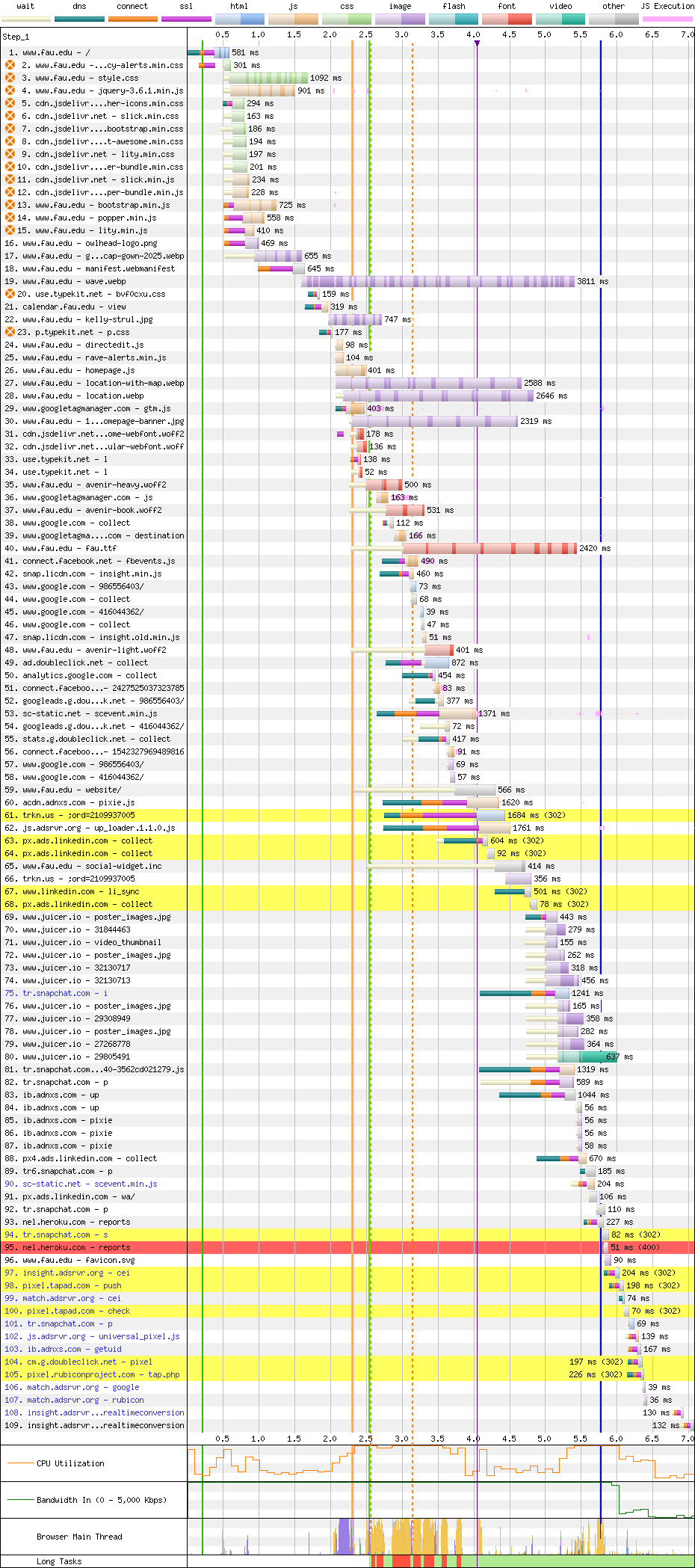
Task: Click render-blocking icon beside style.css request
Action: (x=10, y=78)
